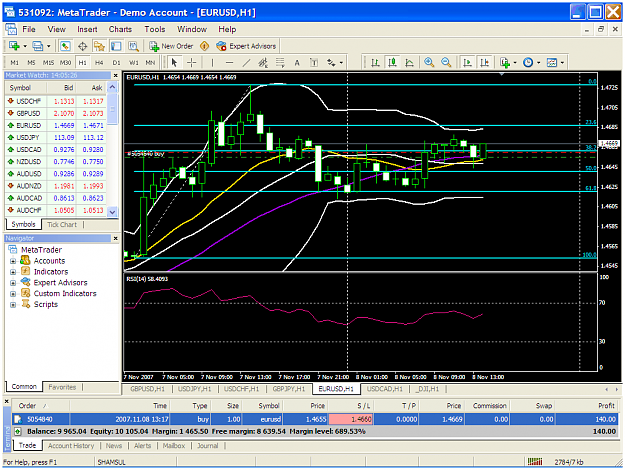
Task: Open the Strategy Tester magnifier icon
Action: click(133, 46)
